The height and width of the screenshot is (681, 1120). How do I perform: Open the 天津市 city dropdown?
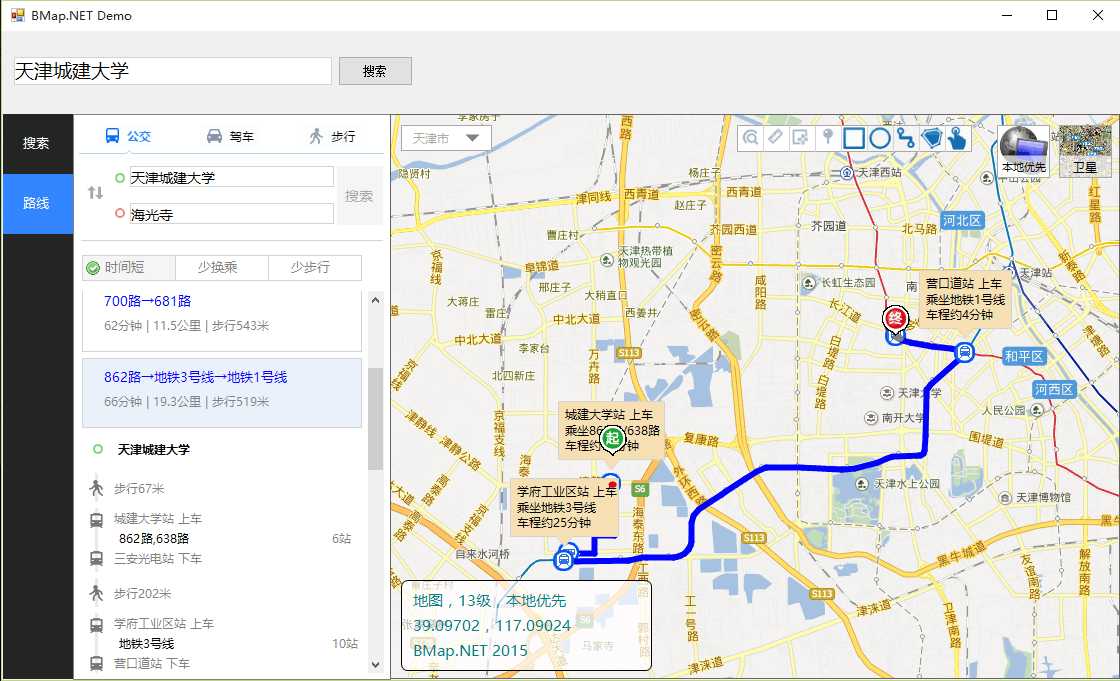446,138
